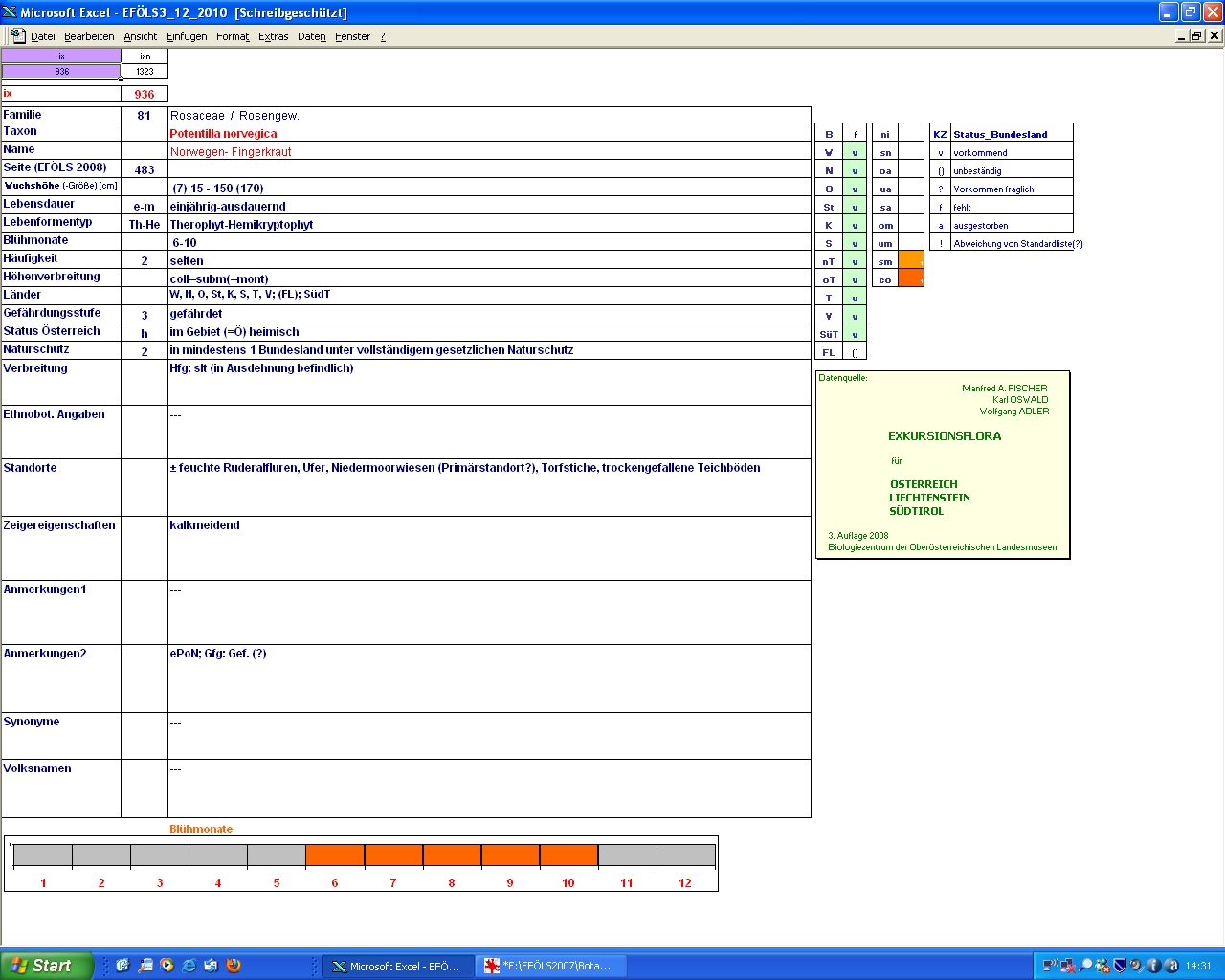
Task: Launch Firefox from the quick launch bar
Action: (233, 966)
